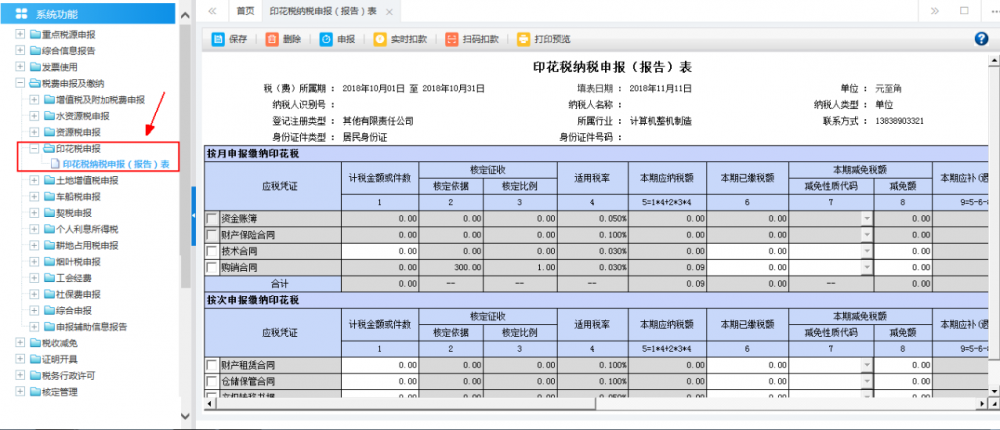The width and height of the screenshot is (1000, 430).
Task: Expand the 税收减免 tree node
Action: pyautogui.click(x=20, y=343)
